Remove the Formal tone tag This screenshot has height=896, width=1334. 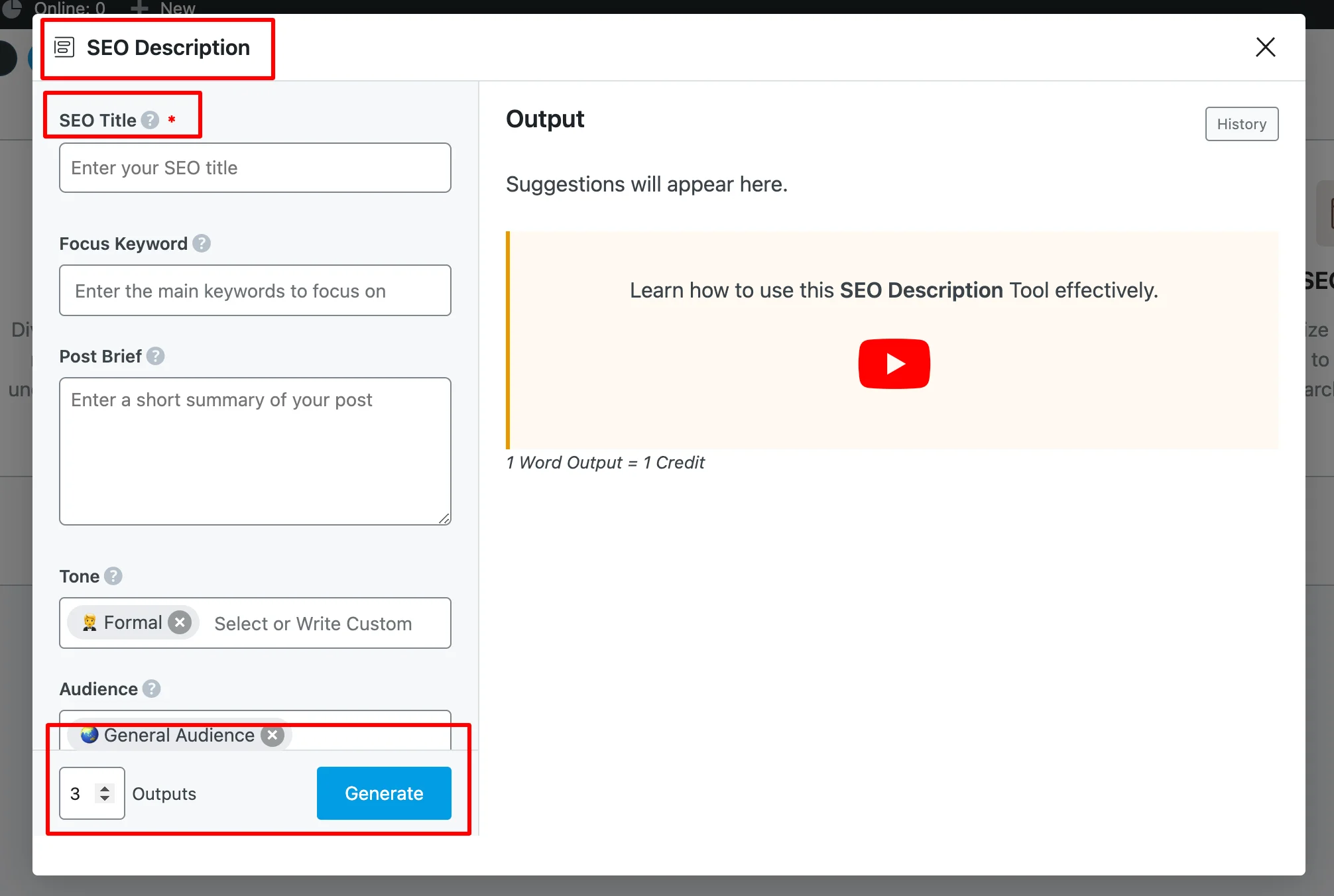click(179, 622)
